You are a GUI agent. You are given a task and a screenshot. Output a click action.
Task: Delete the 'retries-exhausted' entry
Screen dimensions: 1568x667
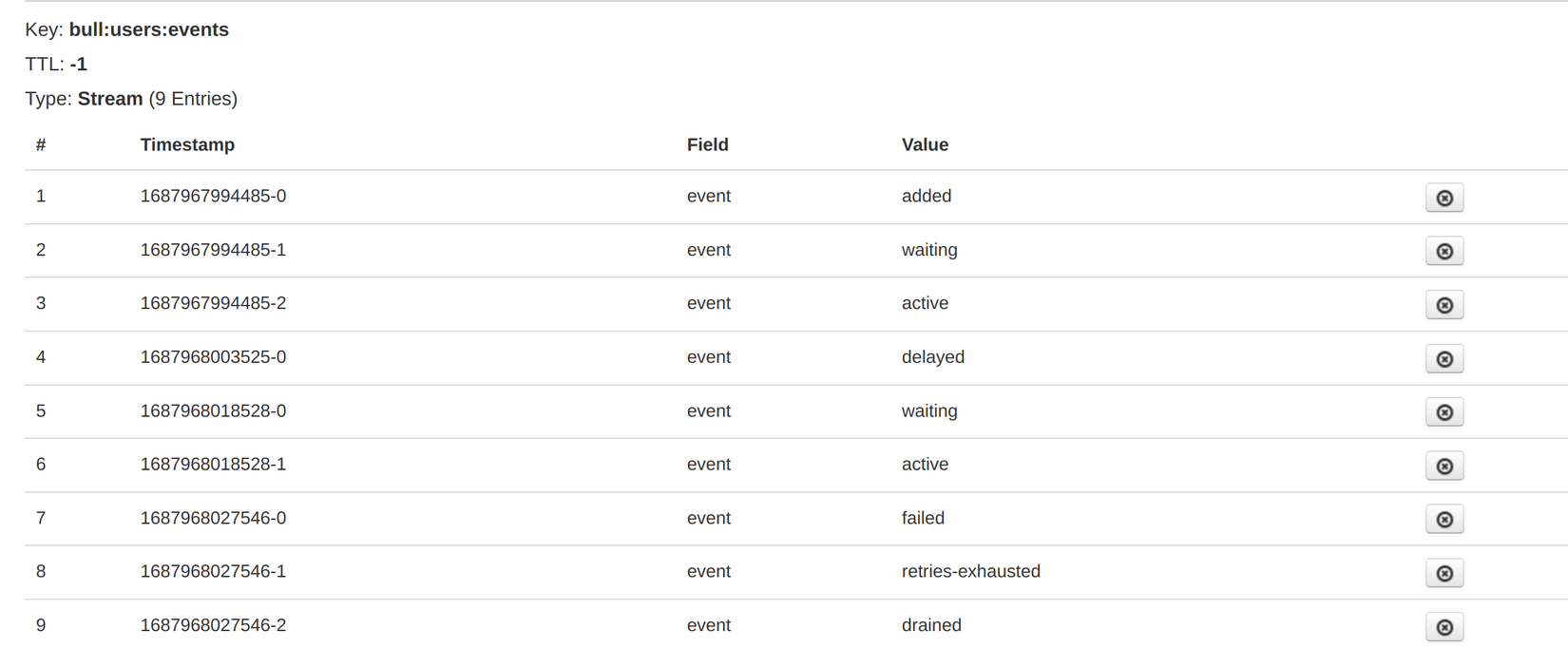pyautogui.click(x=1444, y=573)
